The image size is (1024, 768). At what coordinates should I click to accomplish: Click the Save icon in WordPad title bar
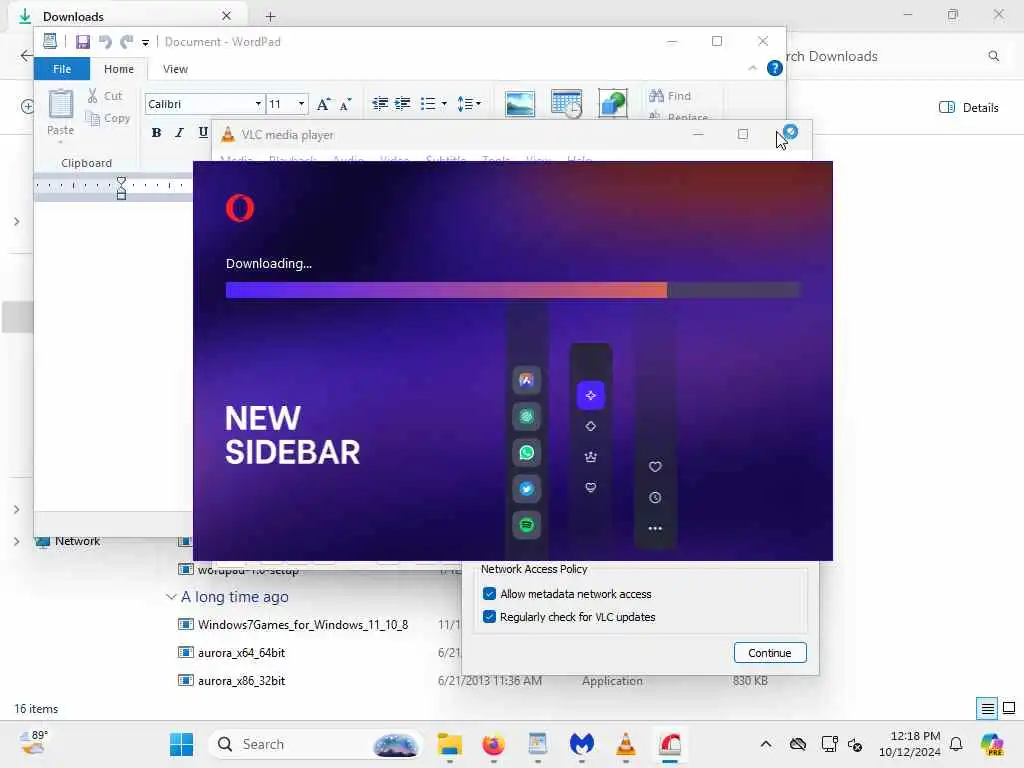tap(83, 42)
